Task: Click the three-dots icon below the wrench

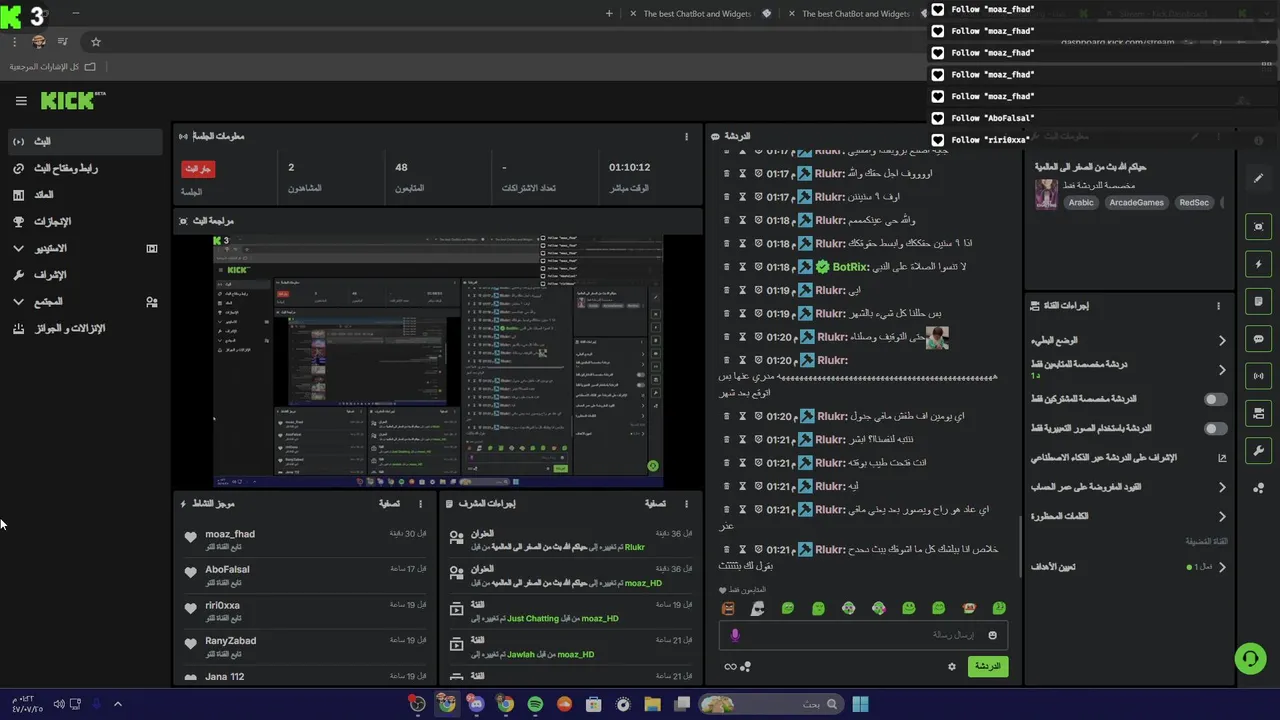Action: tap(1258, 488)
